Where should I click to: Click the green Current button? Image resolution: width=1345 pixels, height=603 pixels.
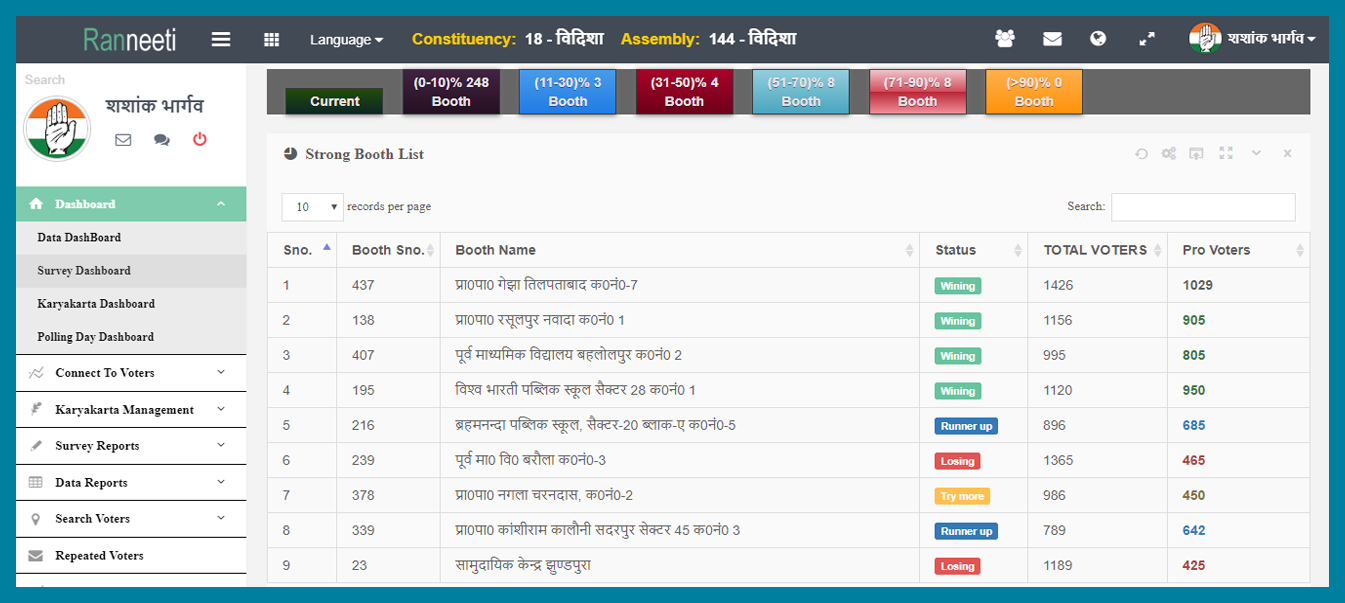pyautogui.click(x=334, y=101)
